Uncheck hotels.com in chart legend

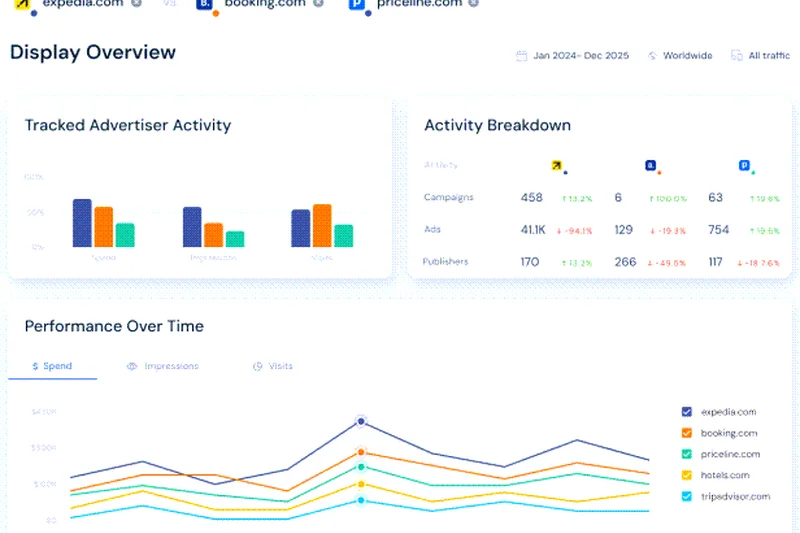[x=687, y=475]
